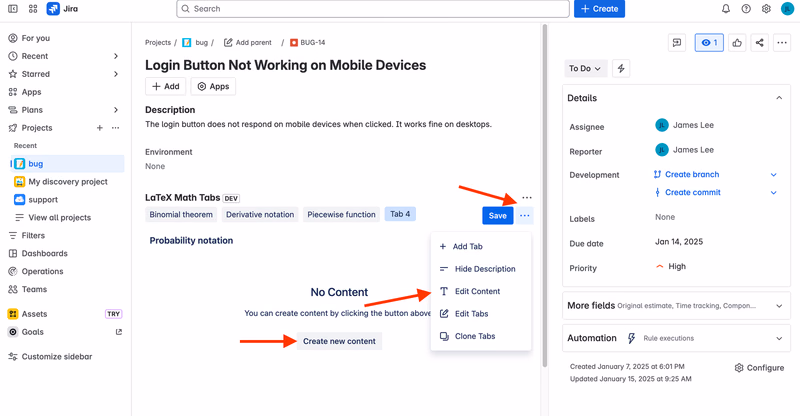Choose Add Tab from the menu
This screenshot has width=800, height=416.
481,247
